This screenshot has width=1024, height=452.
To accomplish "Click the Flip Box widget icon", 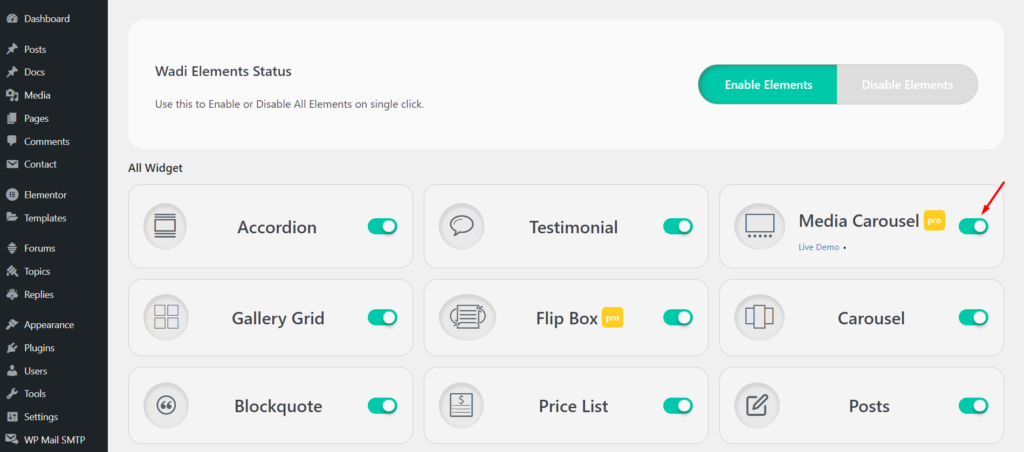I will click(x=467, y=317).
